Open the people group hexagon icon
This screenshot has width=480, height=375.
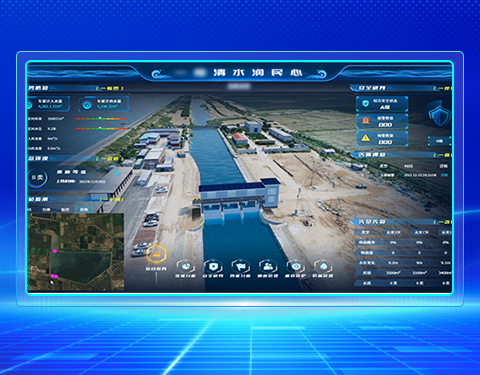(x=268, y=267)
